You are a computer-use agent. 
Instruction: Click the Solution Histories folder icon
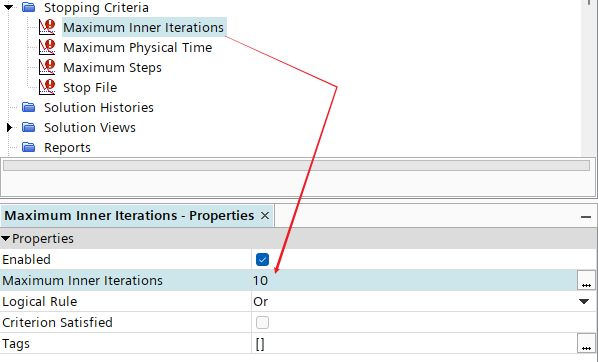click(29, 107)
